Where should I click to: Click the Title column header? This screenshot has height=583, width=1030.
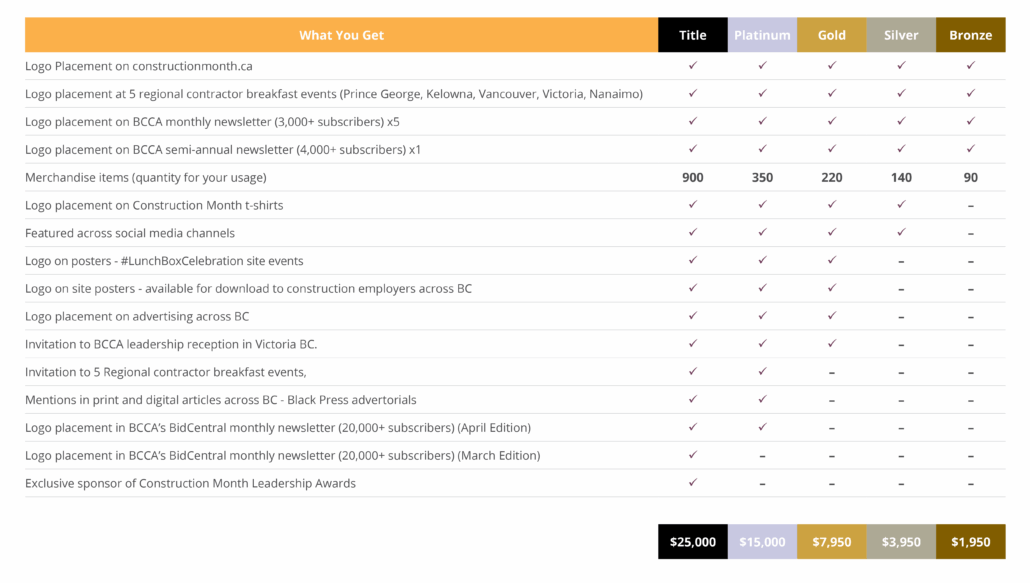[692, 35]
